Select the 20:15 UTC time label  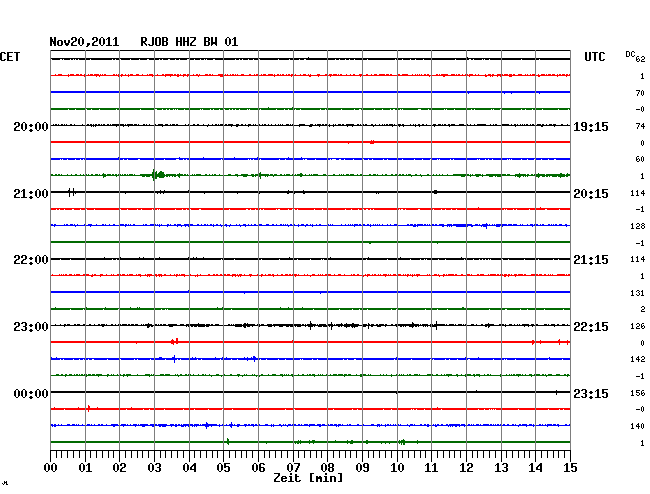pos(591,194)
